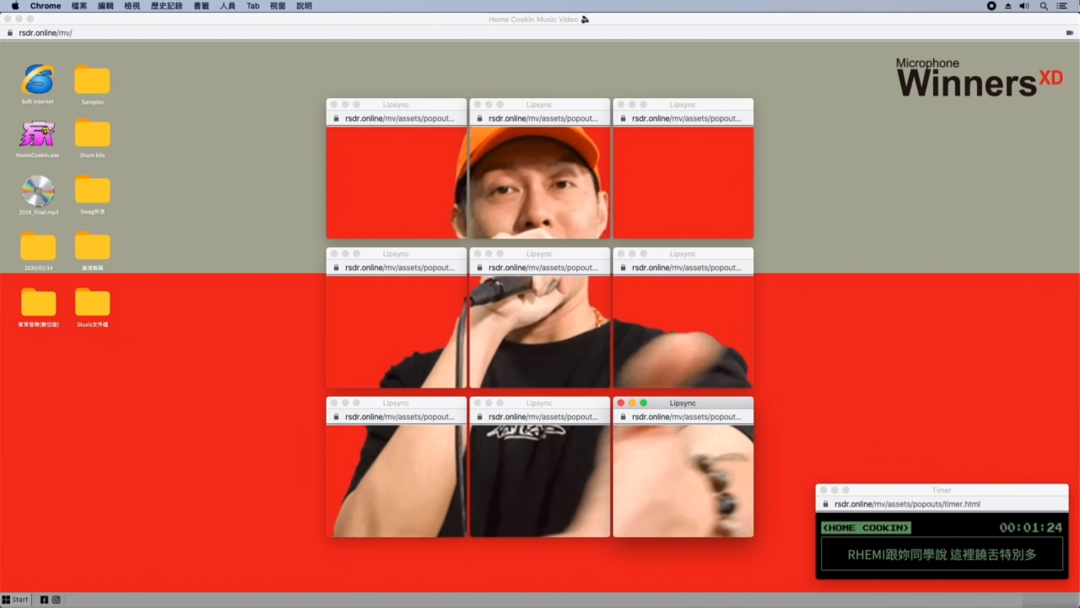
Task: Click the Timer window's timer.html address bar
Action: click(940, 504)
